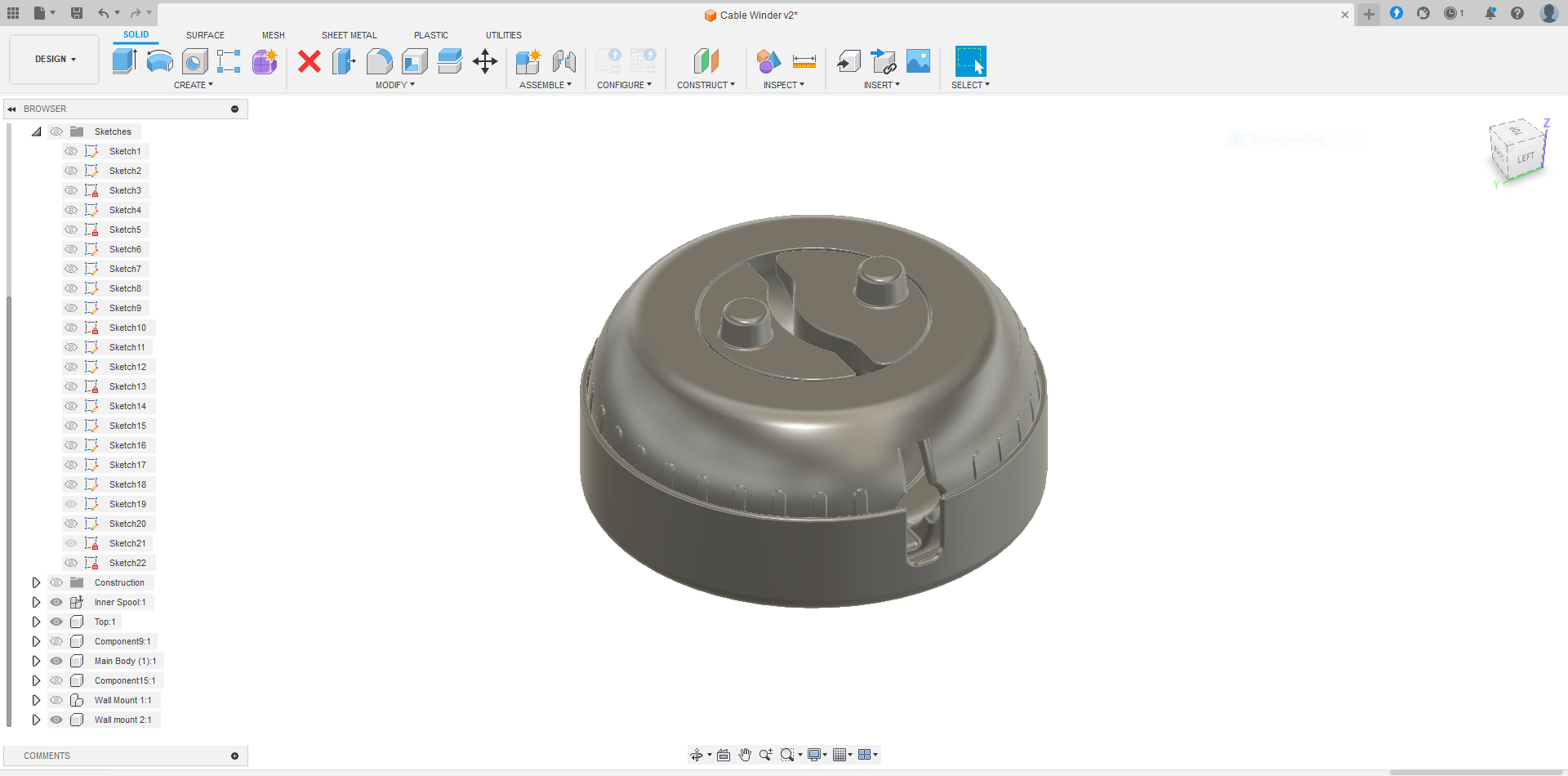Viewport: 1568px width, 776px height.
Task: Click the Look At icon in navigation bar
Action: pyautogui.click(x=724, y=755)
